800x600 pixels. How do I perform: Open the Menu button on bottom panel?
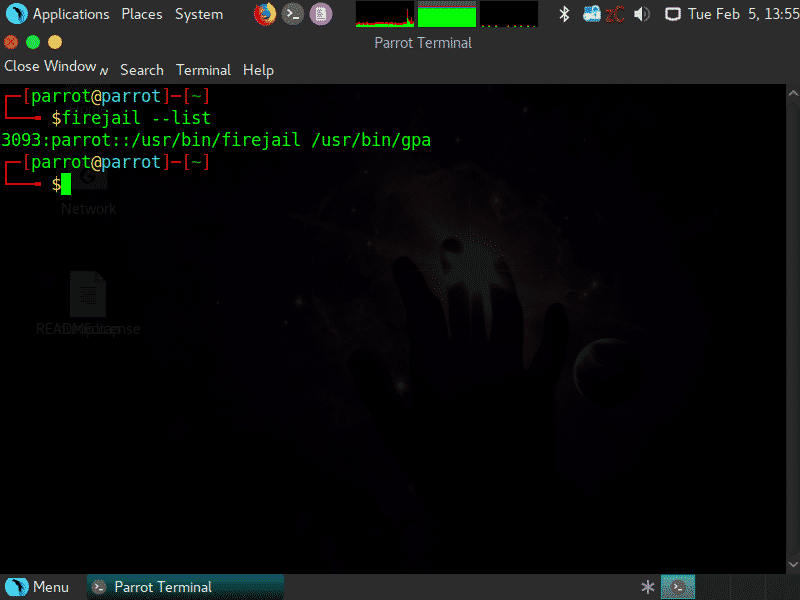(37, 587)
